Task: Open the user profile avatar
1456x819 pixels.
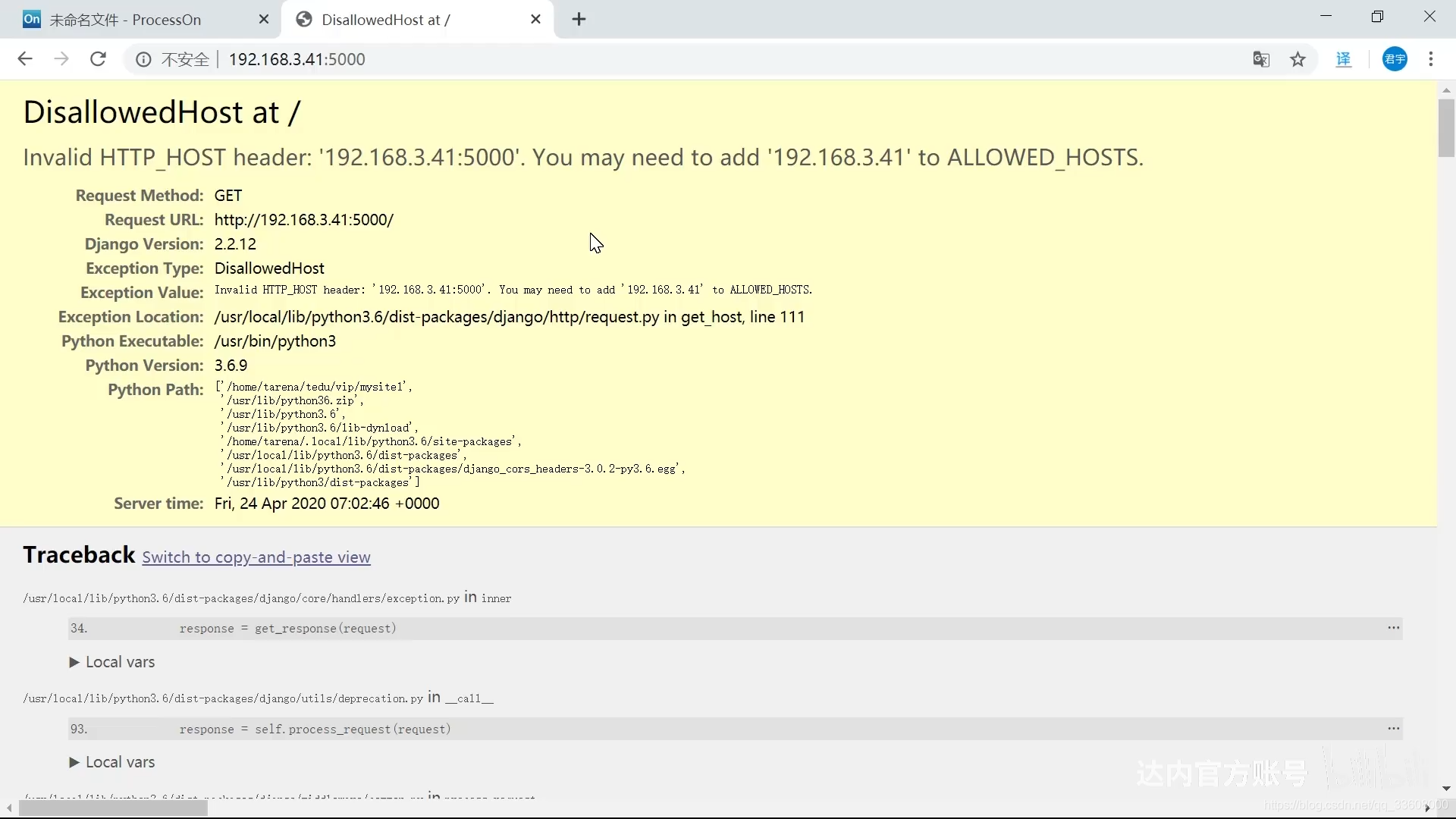Action: coord(1395,59)
